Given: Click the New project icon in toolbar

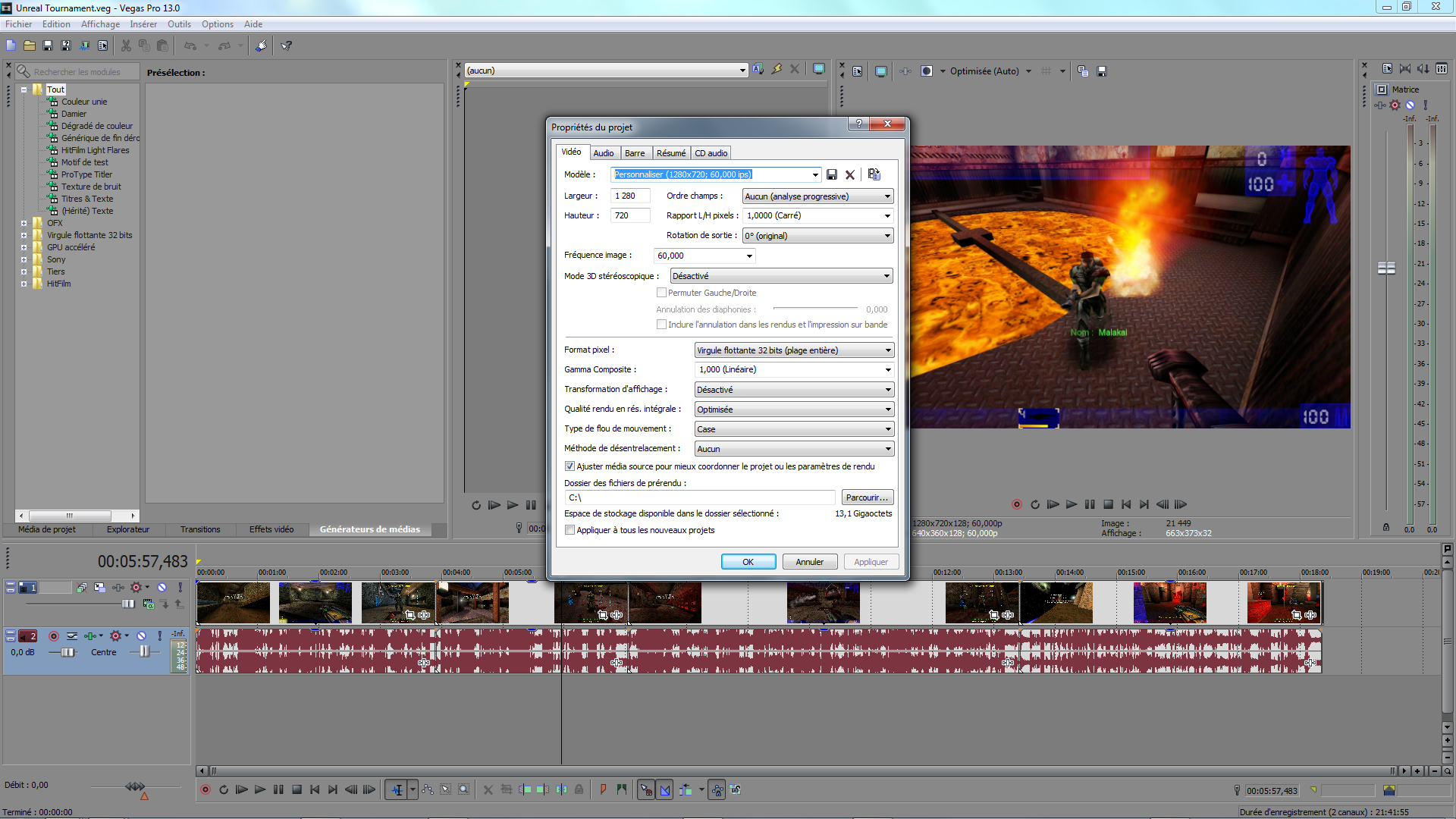Looking at the screenshot, I should [x=11, y=45].
